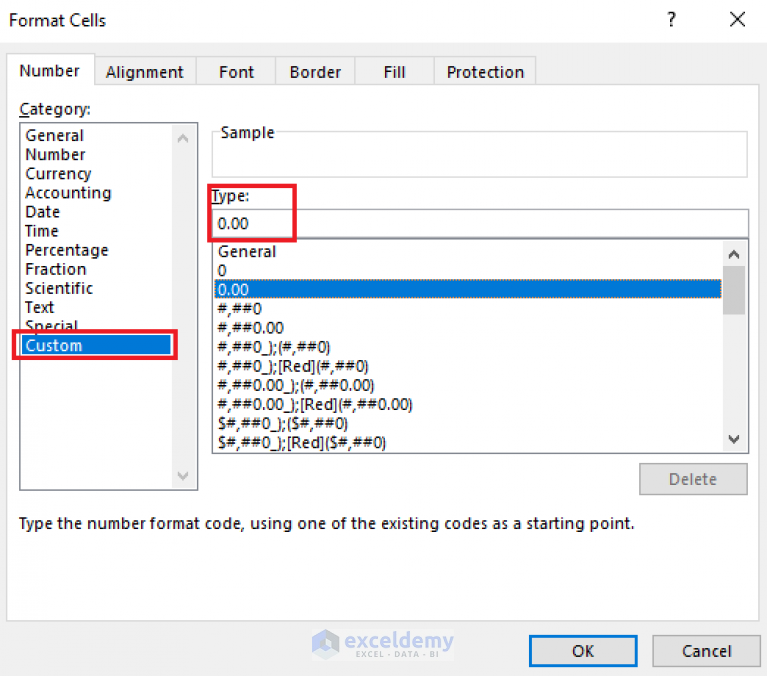Confirm with the OK button
Image resolution: width=767 pixels, height=676 pixels.
click(x=583, y=651)
